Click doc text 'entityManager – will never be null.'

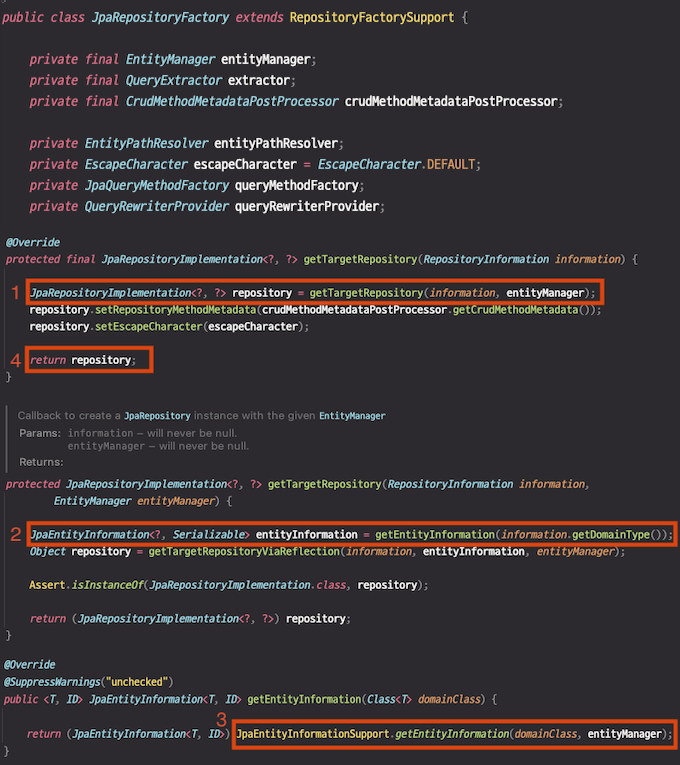coord(158,446)
